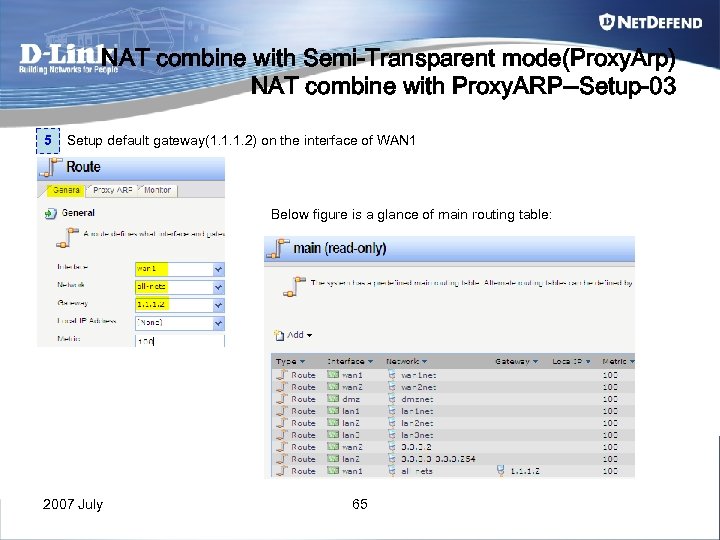Image resolution: width=720 pixels, height=540 pixels.
Task: Click the Route label in lan1net row
Action: coord(303,411)
